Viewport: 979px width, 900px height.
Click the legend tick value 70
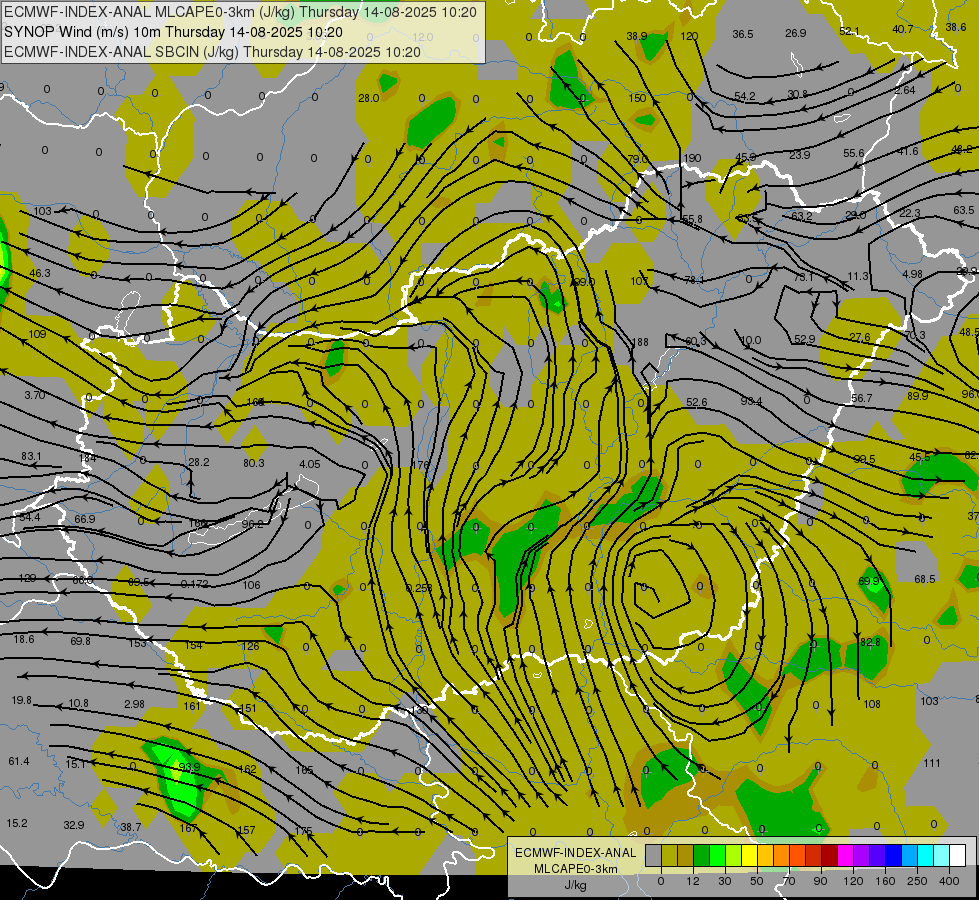tap(789, 881)
